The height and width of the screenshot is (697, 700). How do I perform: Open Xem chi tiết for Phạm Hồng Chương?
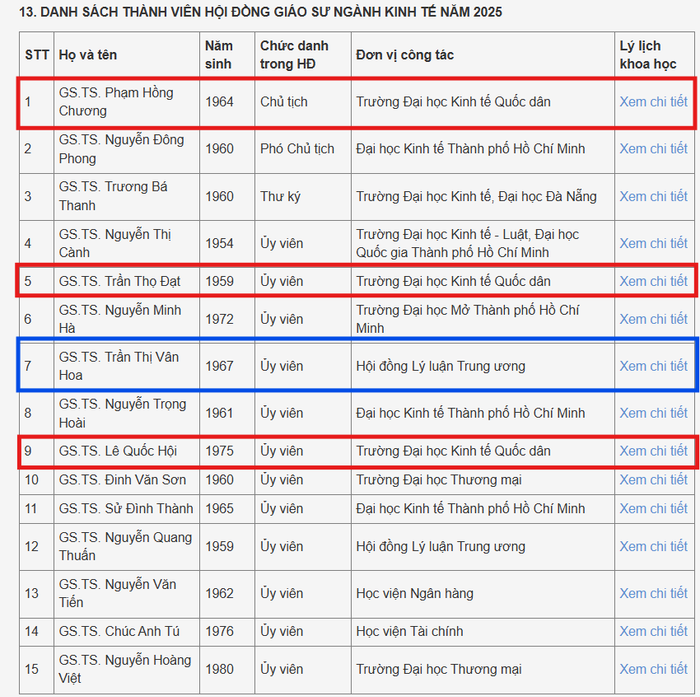(653, 102)
